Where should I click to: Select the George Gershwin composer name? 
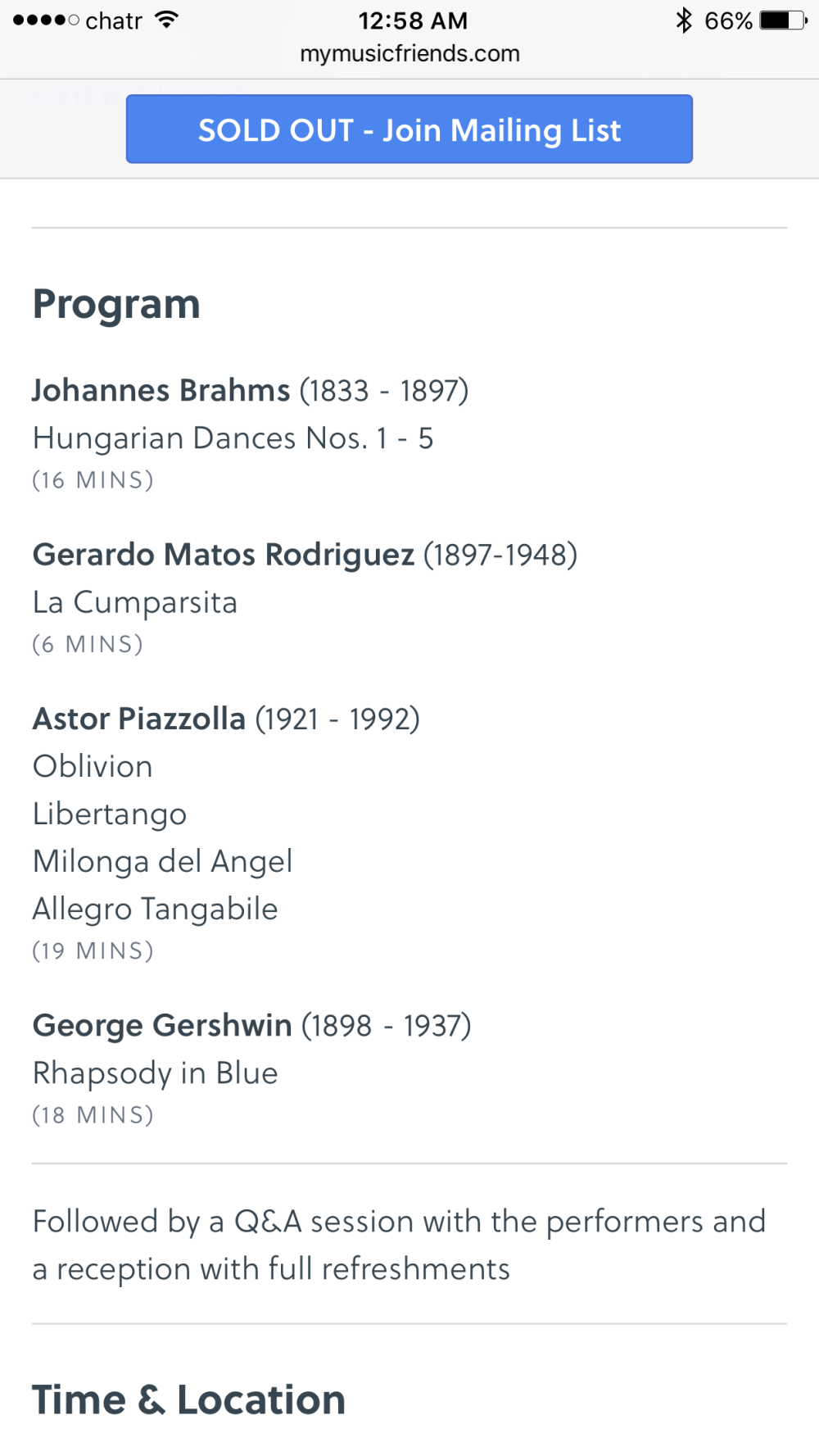click(162, 1025)
